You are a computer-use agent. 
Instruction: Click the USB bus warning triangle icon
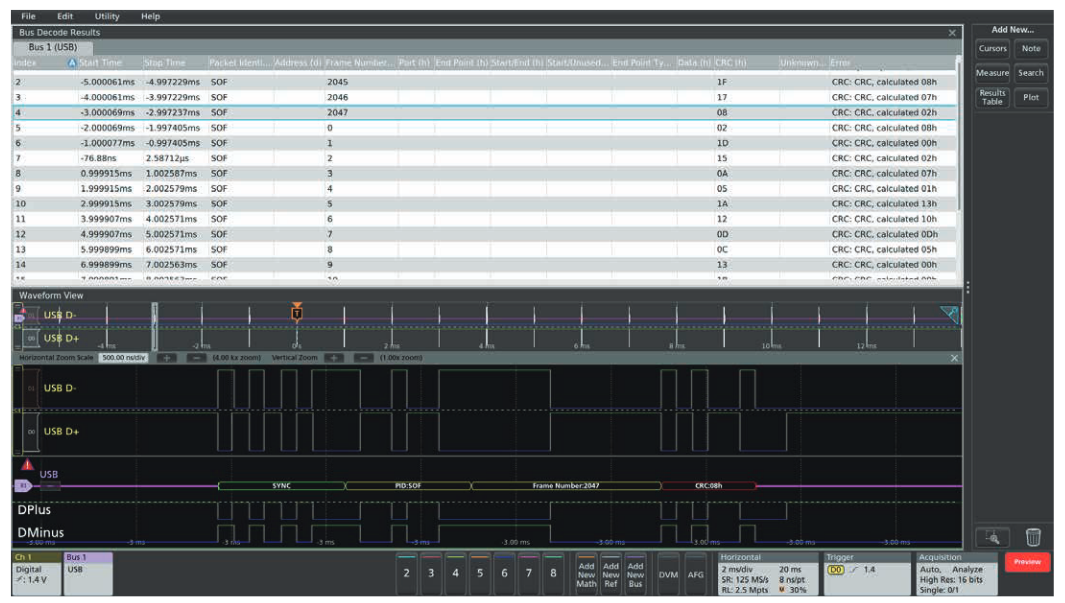[27, 466]
